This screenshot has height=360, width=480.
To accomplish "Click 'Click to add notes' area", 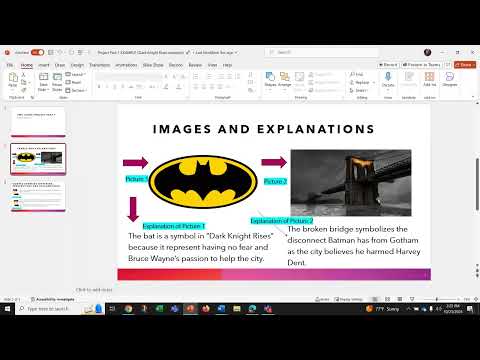I will pos(94,290).
